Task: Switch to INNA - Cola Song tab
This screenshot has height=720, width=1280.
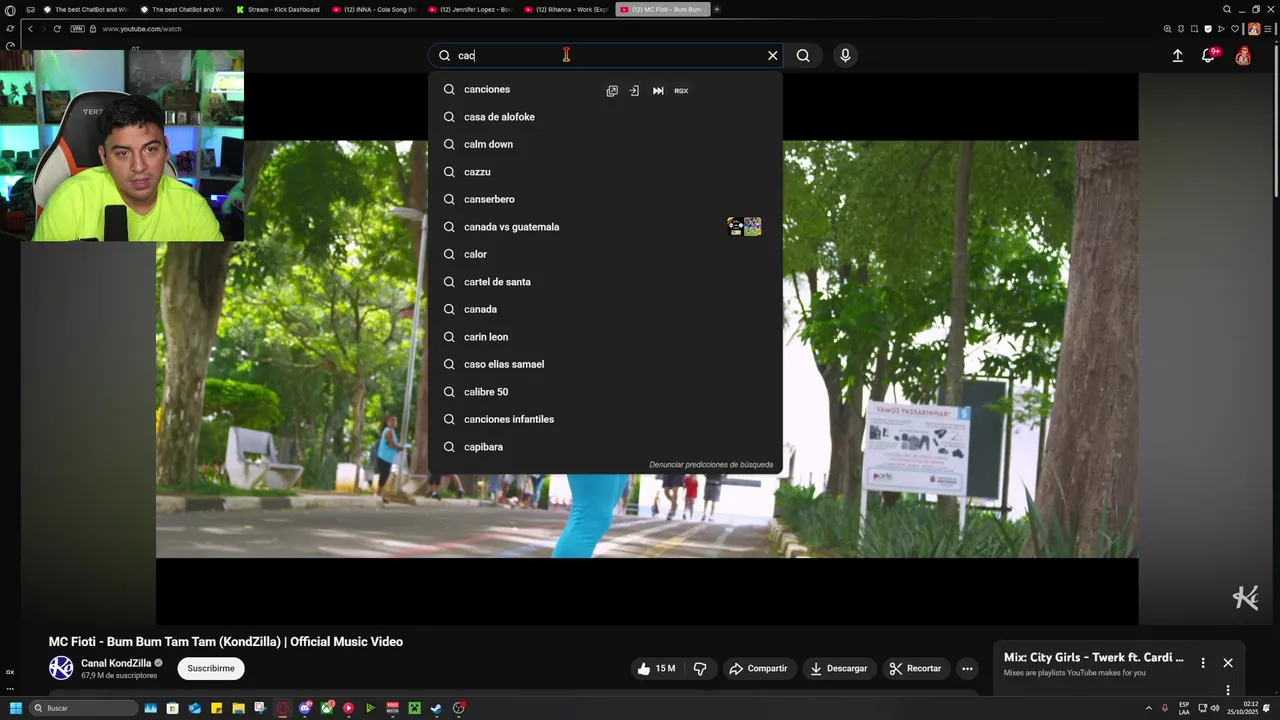Action: click(x=374, y=9)
